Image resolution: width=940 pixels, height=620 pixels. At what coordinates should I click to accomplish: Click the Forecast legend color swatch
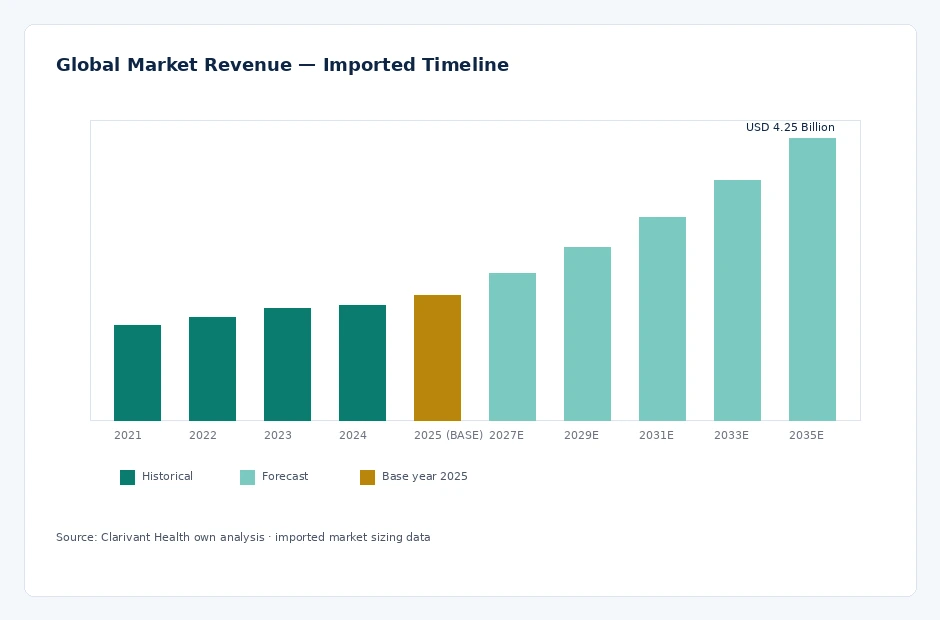[247, 477]
